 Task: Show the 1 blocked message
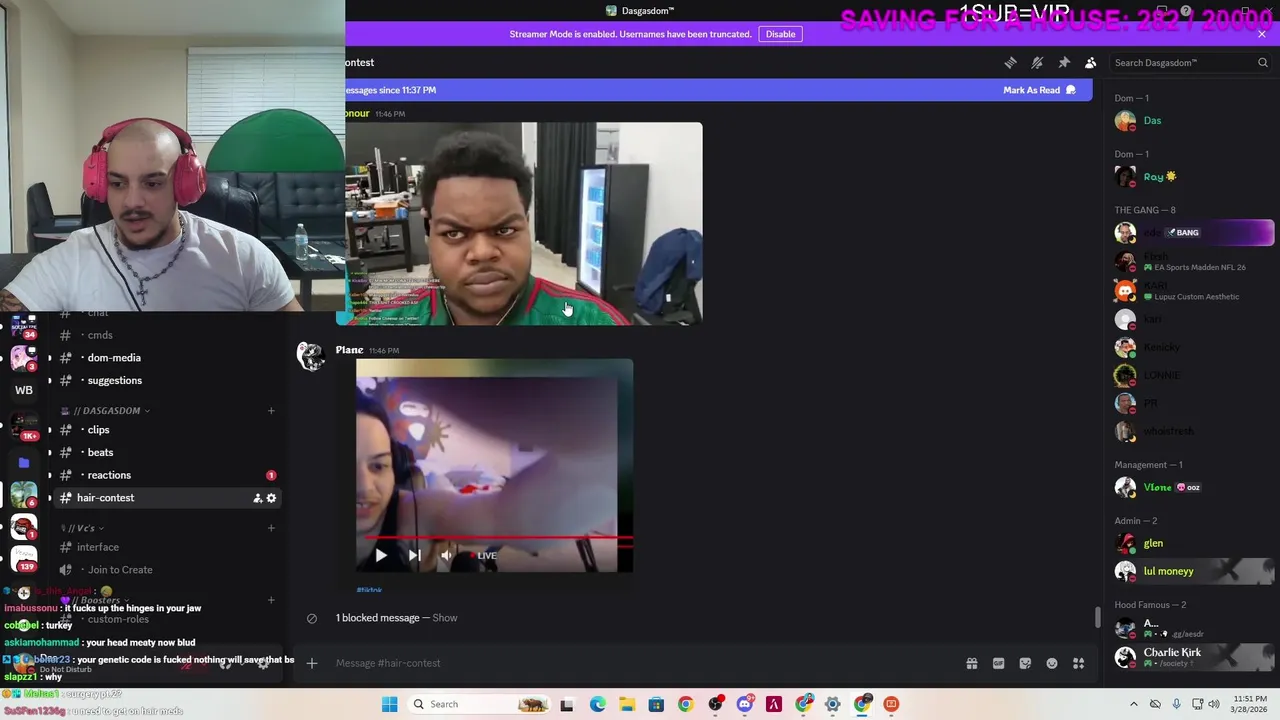click(445, 618)
